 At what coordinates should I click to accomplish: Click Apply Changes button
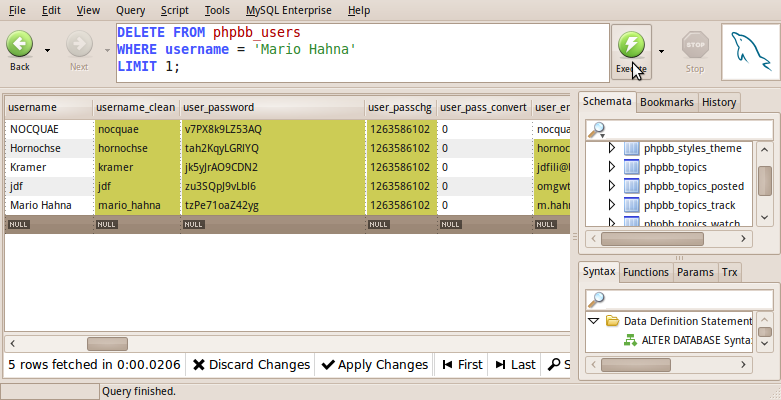click(375, 365)
